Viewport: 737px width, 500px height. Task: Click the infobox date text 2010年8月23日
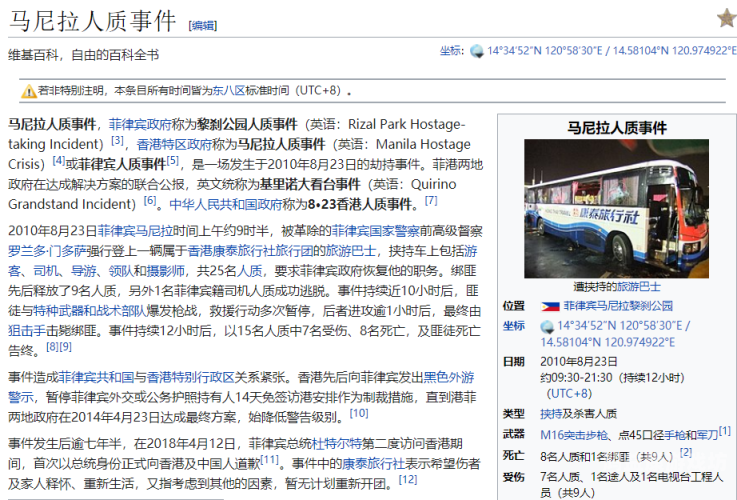click(x=579, y=362)
